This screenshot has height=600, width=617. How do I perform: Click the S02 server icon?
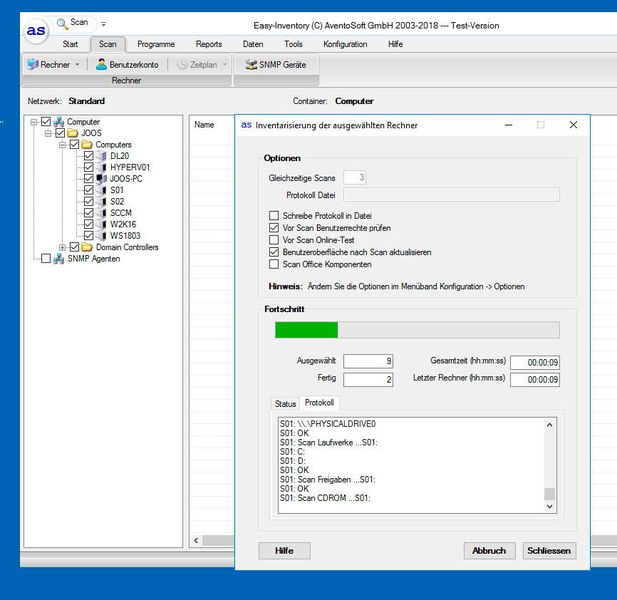(x=102, y=201)
